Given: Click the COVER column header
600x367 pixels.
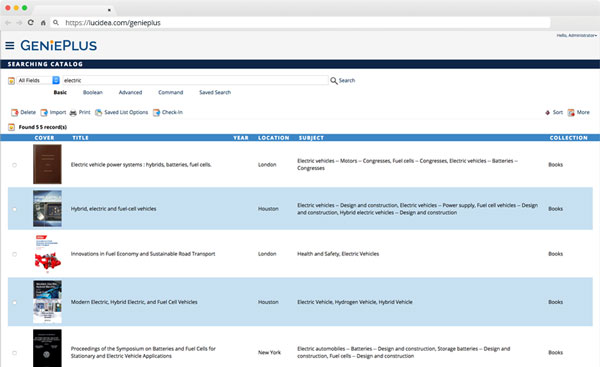Looking at the screenshot, I should (44, 138).
